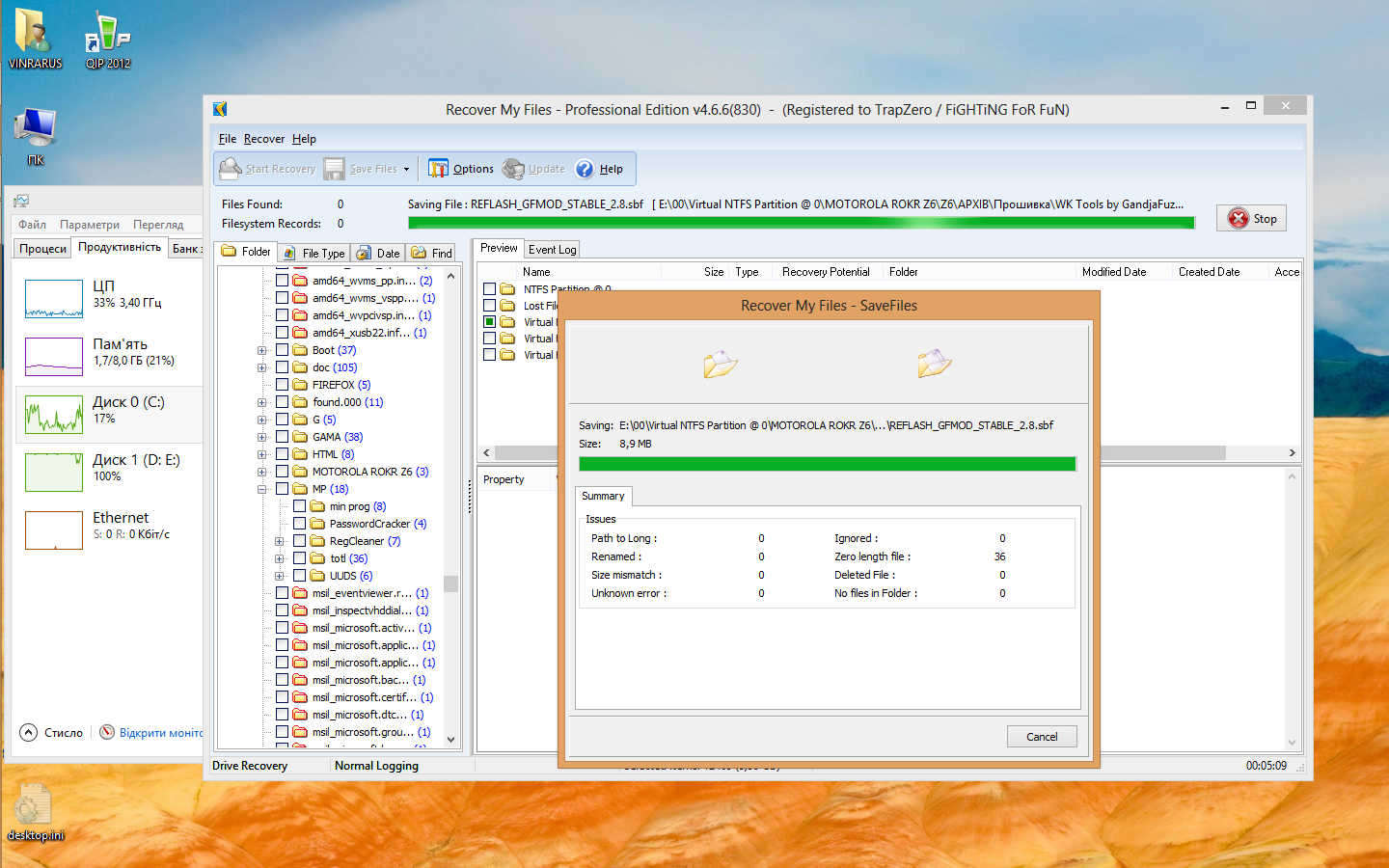
Task: Open Options in the toolbar
Action: pos(461,169)
